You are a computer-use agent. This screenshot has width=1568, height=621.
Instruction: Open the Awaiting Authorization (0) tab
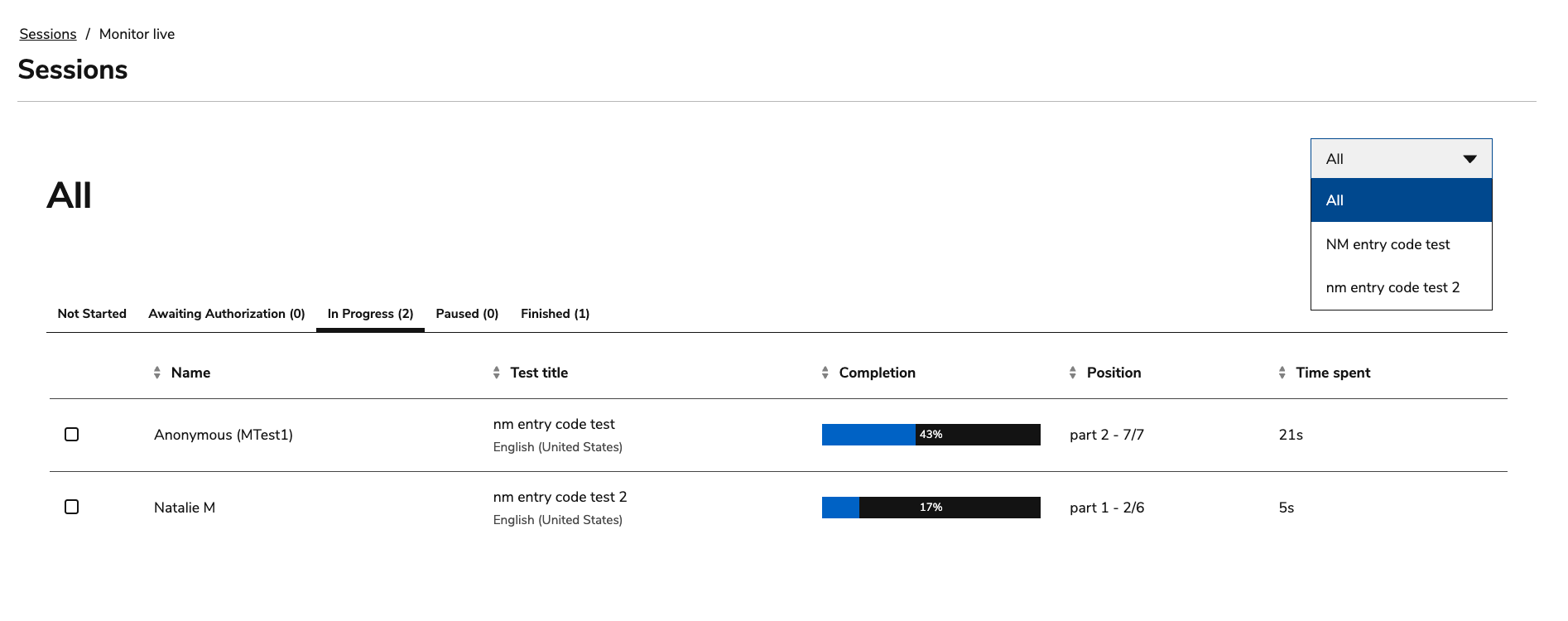click(x=227, y=314)
